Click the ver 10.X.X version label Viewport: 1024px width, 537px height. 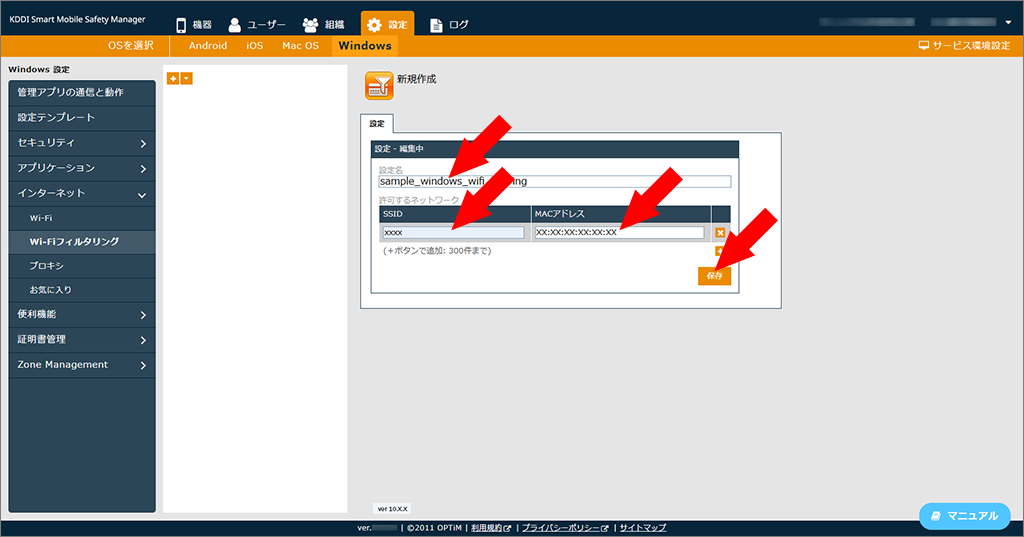click(x=392, y=509)
